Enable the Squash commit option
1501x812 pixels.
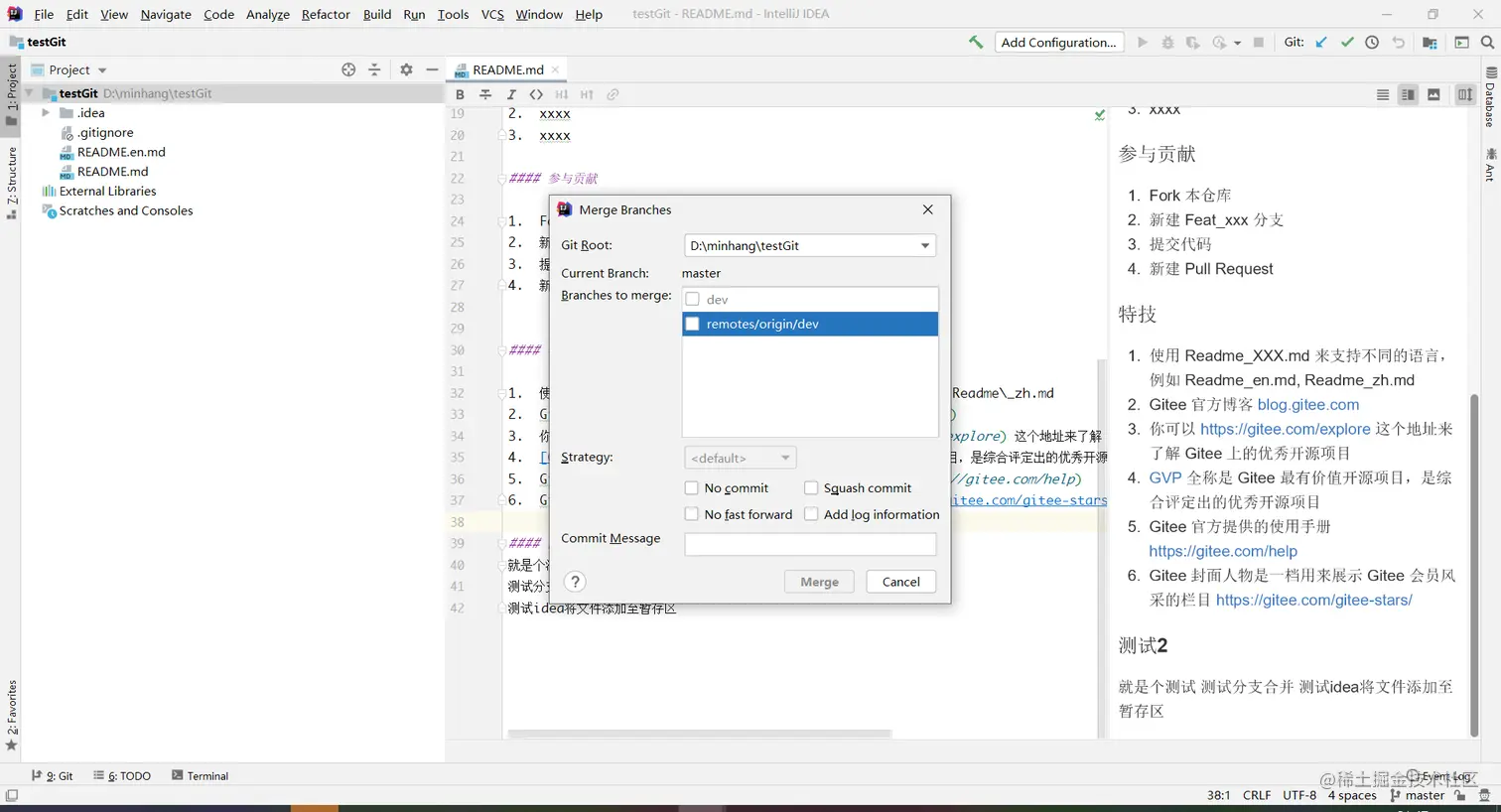811,487
